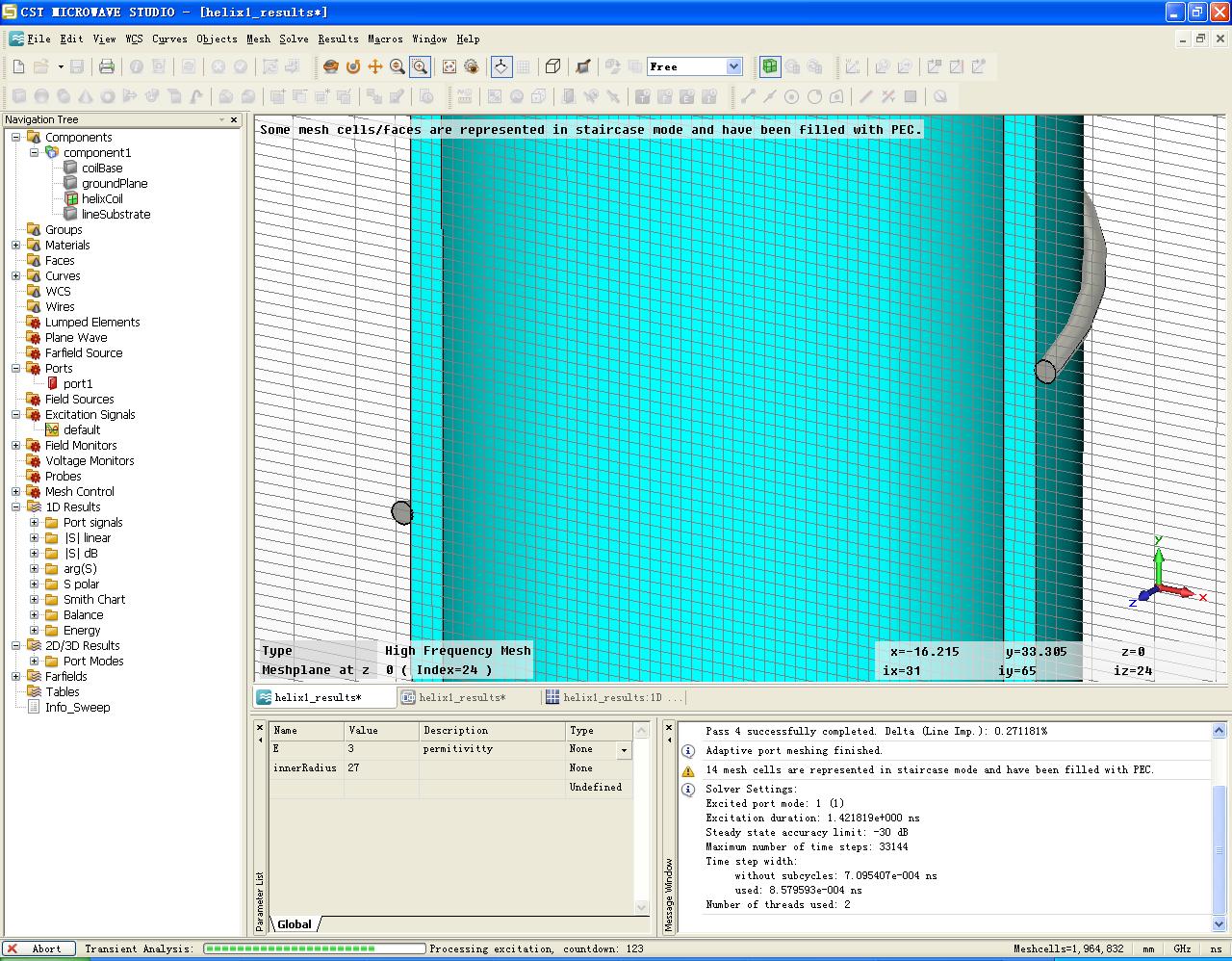Close the Navigation Tree panel

tap(234, 120)
